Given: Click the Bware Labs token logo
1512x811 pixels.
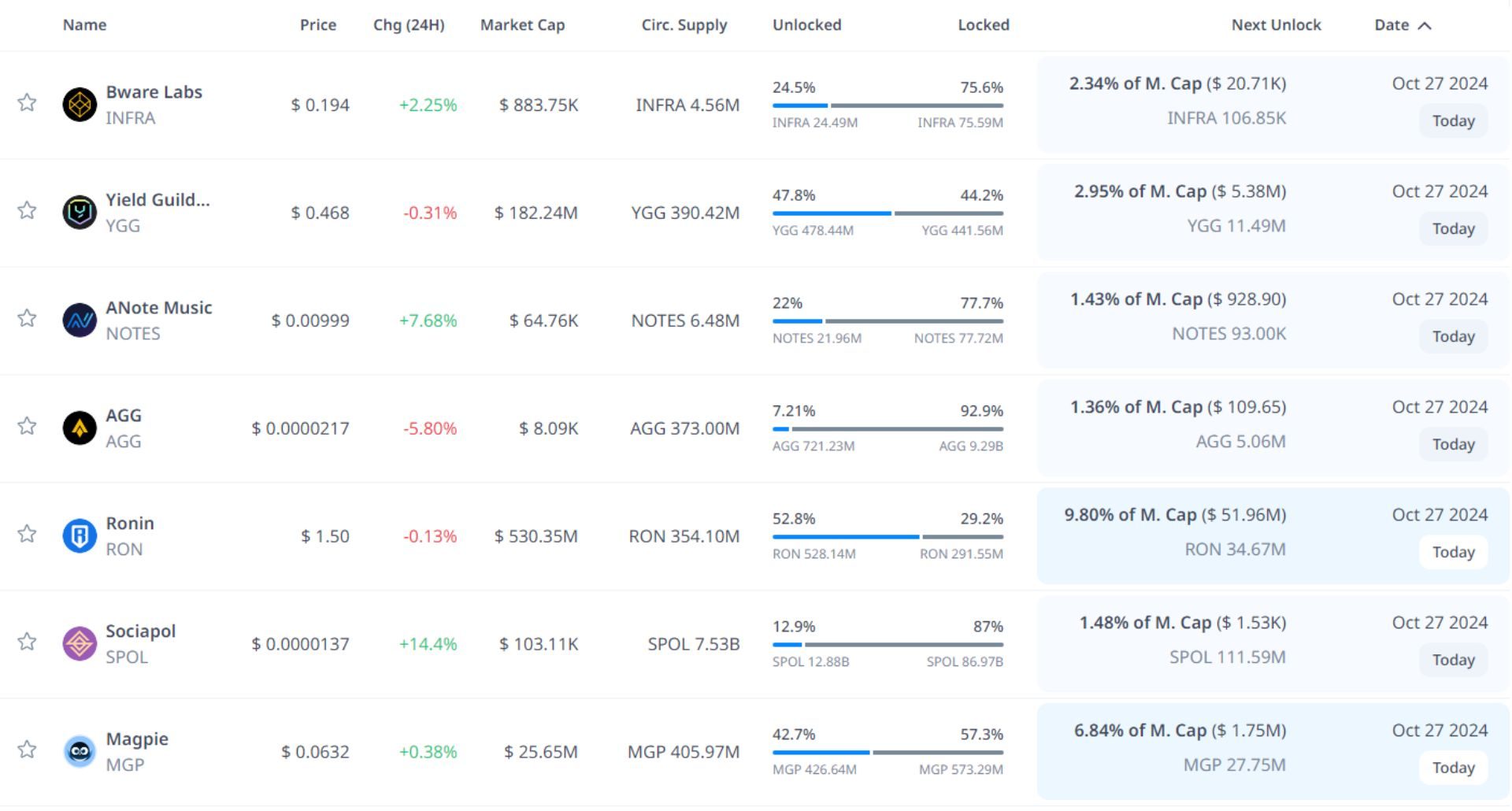Looking at the screenshot, I should (80, 105).
